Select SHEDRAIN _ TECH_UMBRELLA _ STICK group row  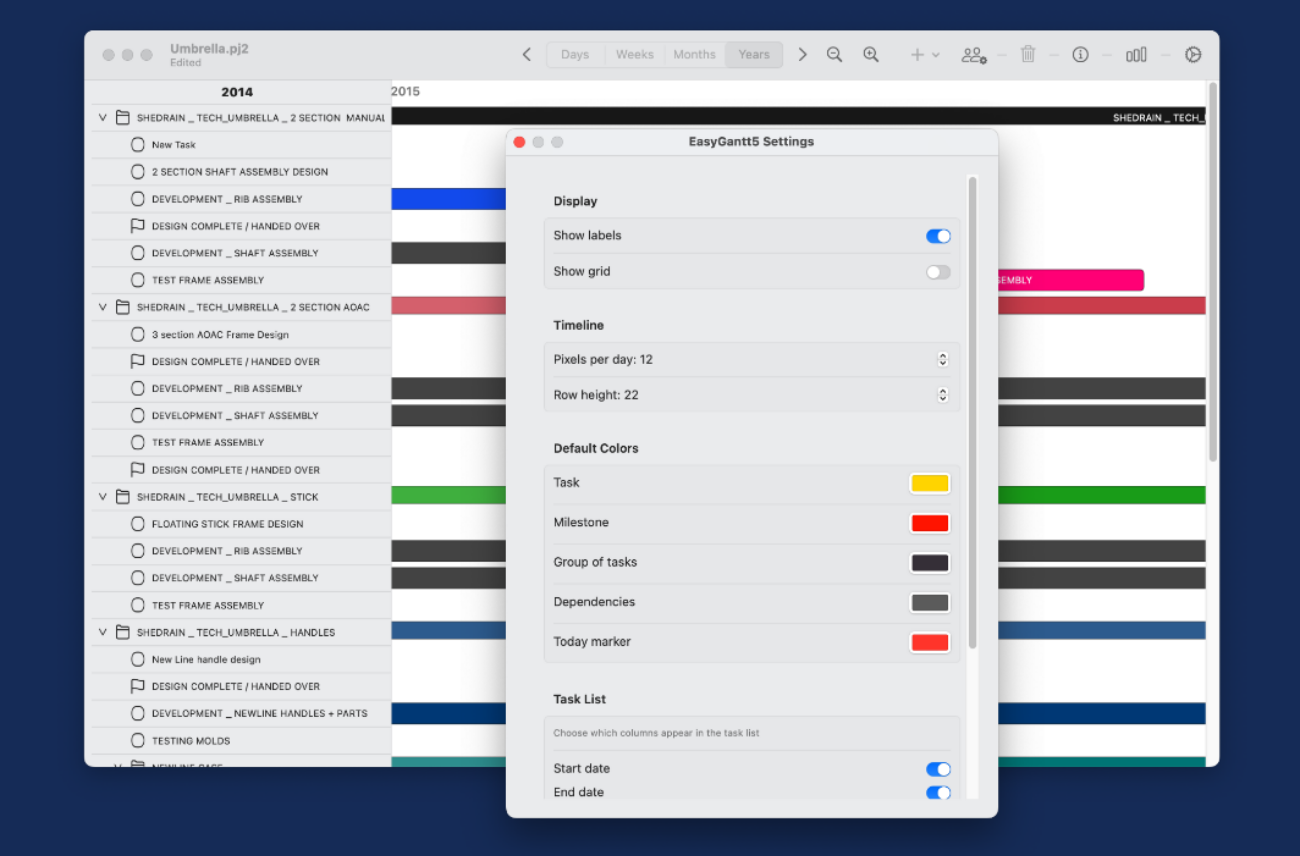(x=241, y=497)
